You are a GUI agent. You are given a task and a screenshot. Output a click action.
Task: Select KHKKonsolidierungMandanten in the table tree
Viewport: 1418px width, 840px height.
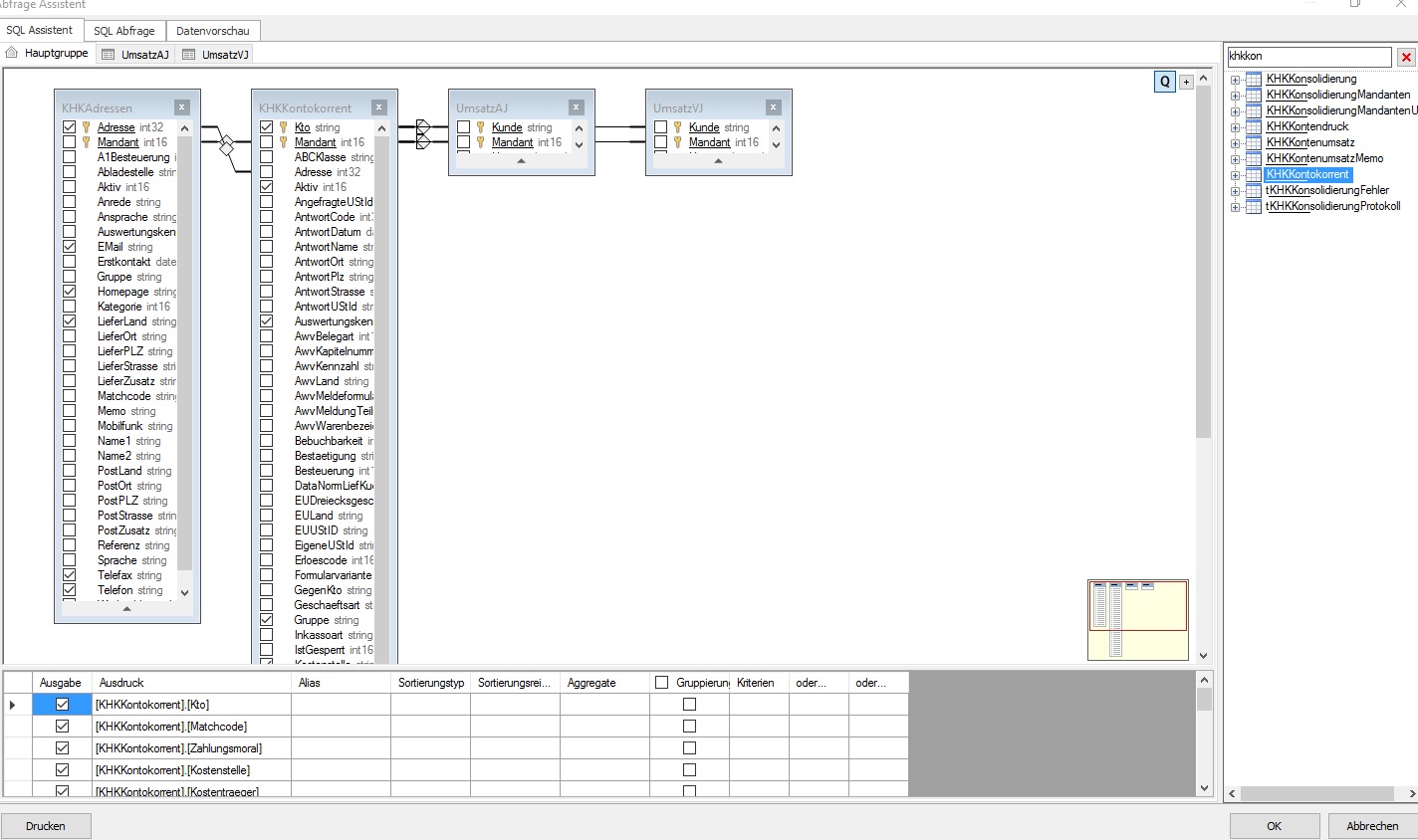tap(1338, 95)
